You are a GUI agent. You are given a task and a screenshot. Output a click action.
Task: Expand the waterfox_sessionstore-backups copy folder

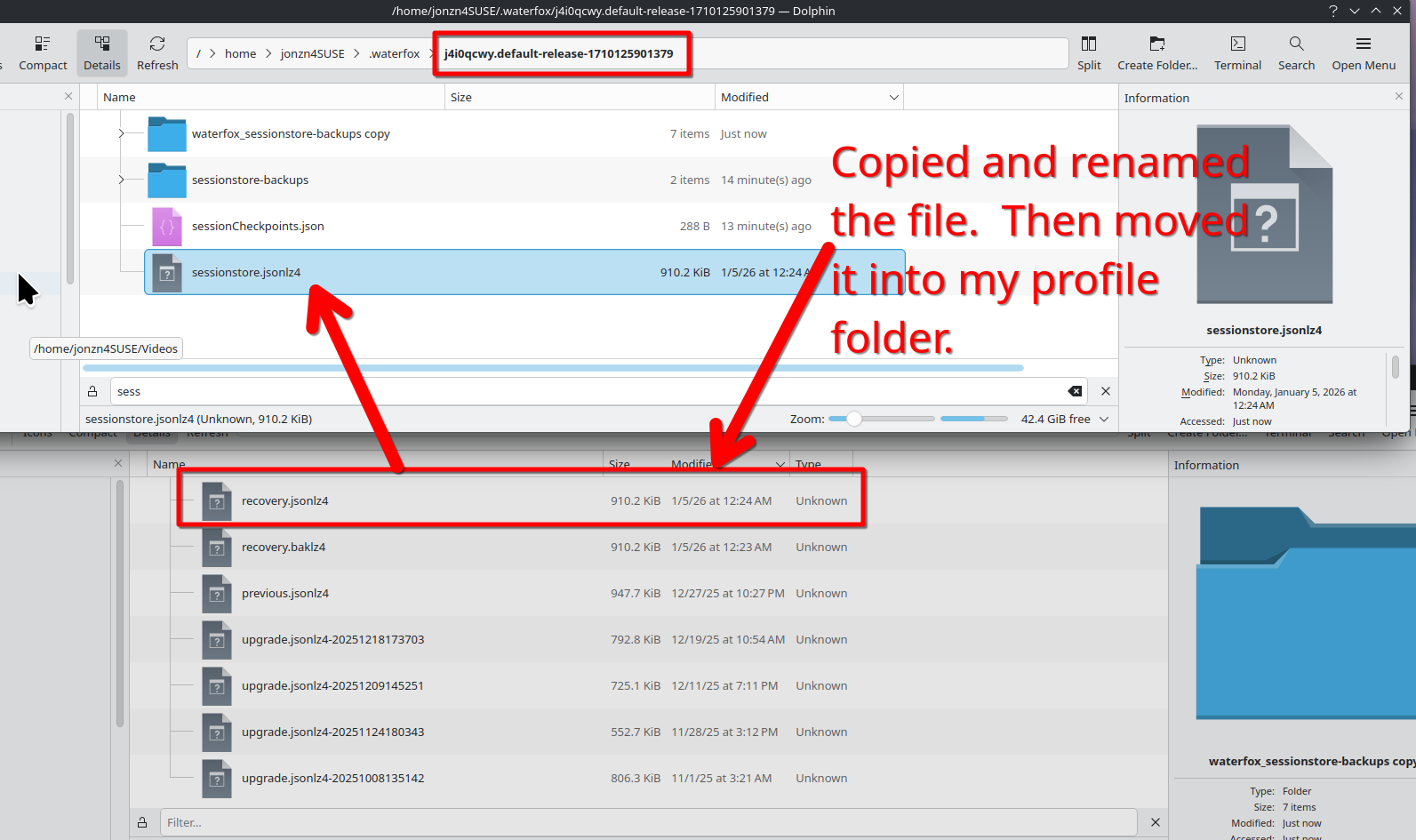click(x=122, y=133)
